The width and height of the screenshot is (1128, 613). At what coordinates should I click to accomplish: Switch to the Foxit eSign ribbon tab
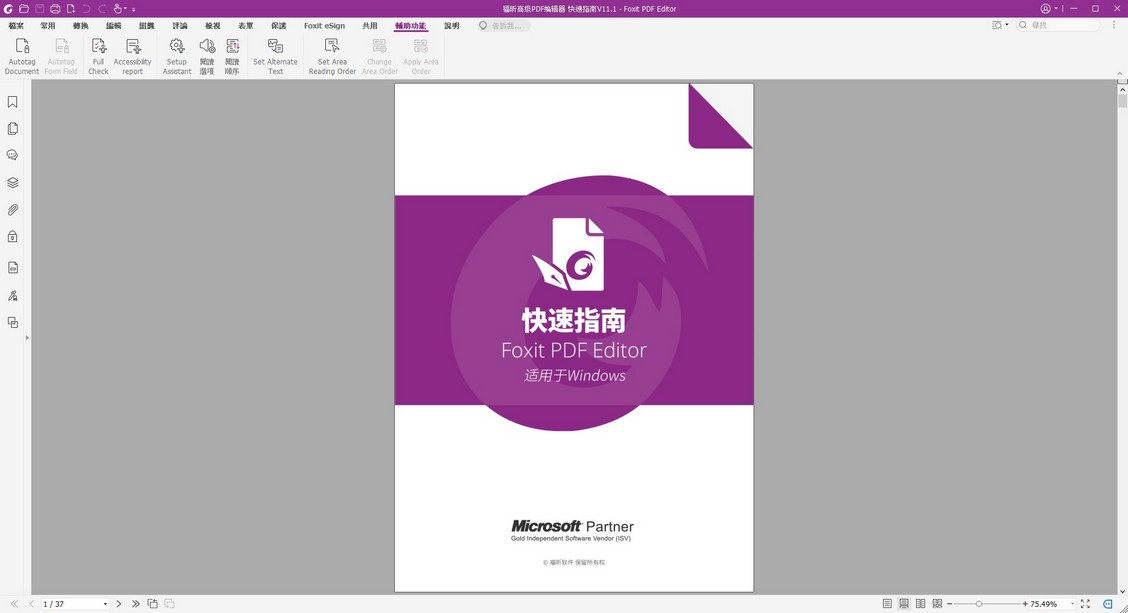[x=323, y=25]
